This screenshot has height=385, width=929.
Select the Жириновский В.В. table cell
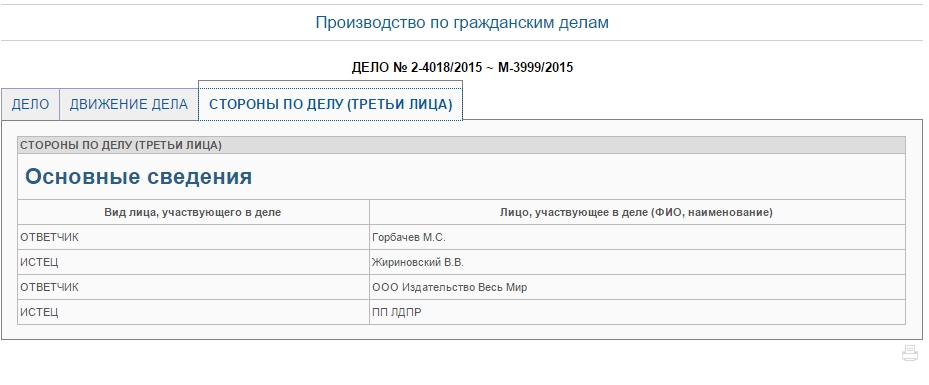tap(637, 262)
